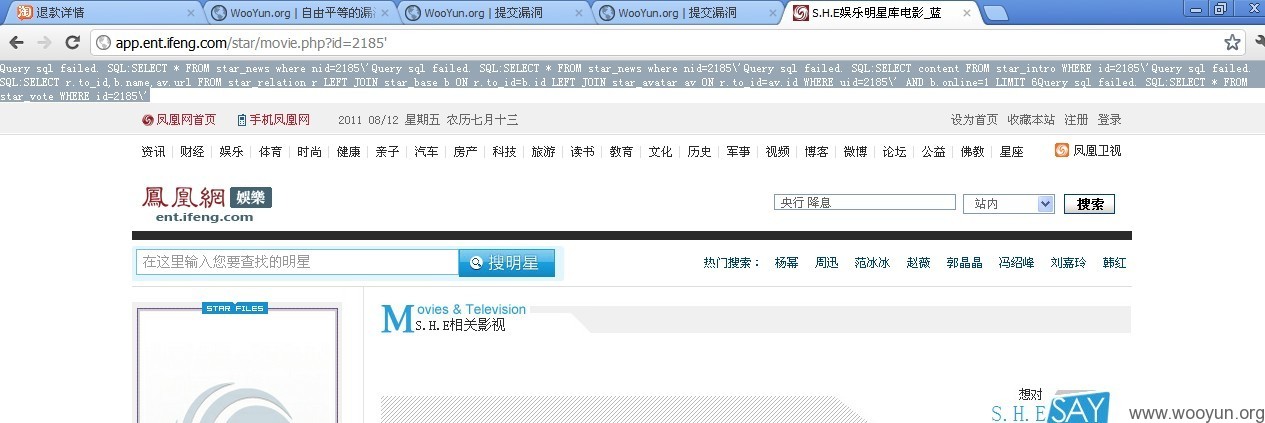The image size is (1265, 423).
Task: Click the 搜索 button
Action: click(x=1090, y=204)
